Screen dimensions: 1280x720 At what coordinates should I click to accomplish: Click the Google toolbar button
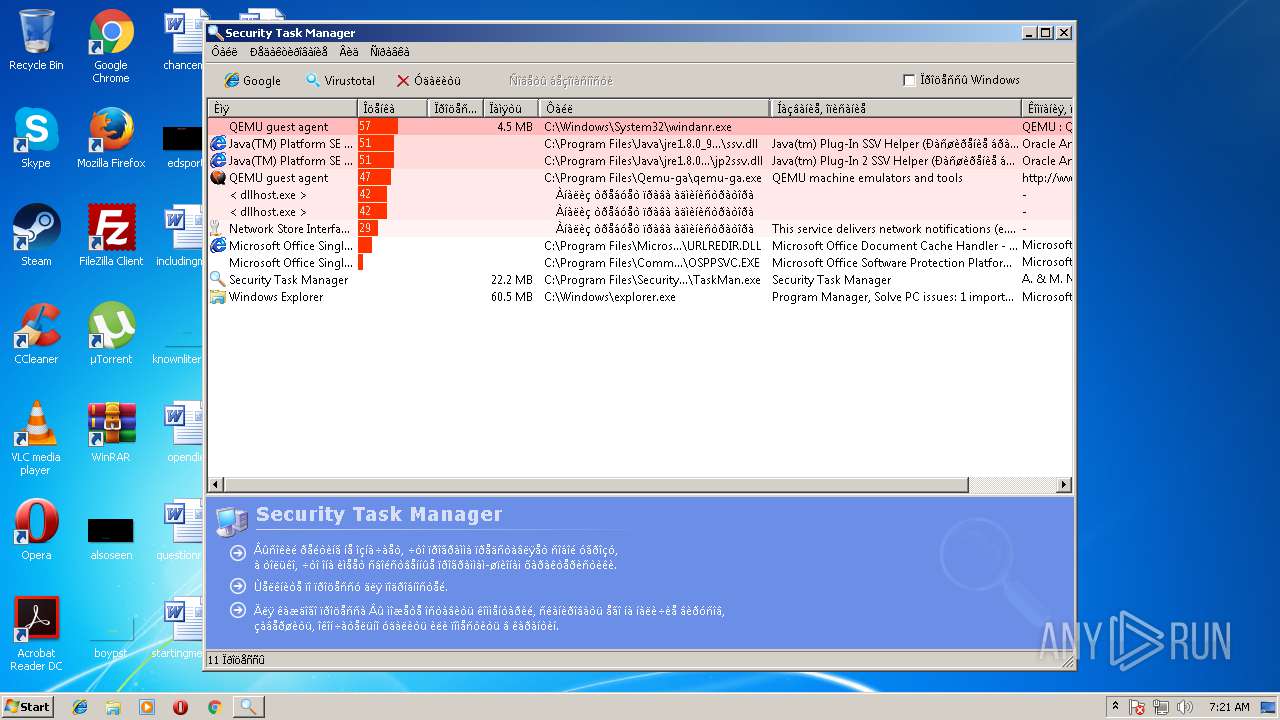pyautogui.click(x=252, y=80)
